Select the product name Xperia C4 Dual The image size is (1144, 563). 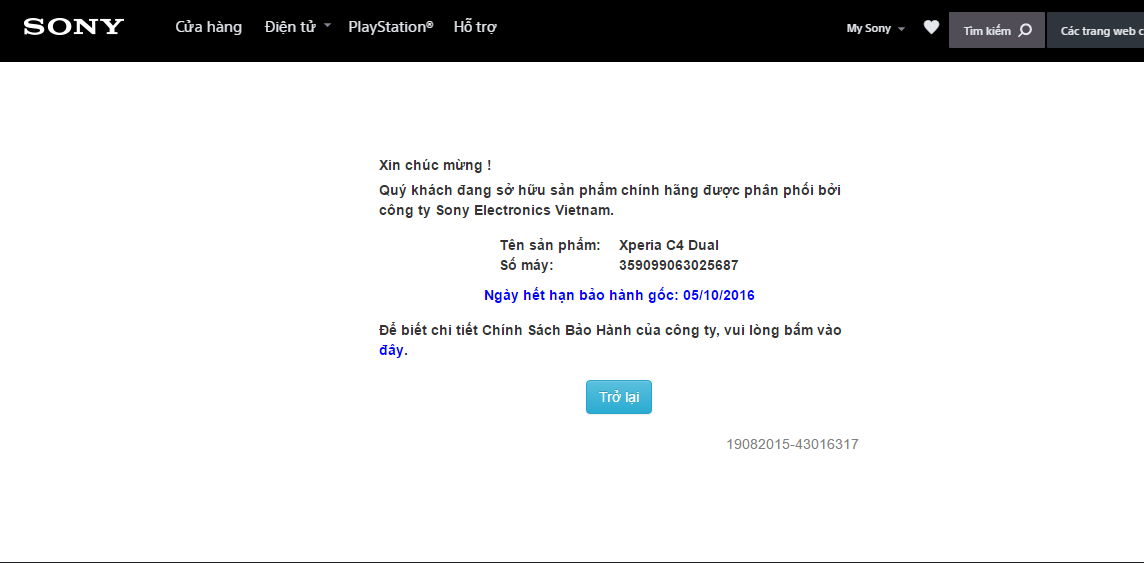[669, 245]
